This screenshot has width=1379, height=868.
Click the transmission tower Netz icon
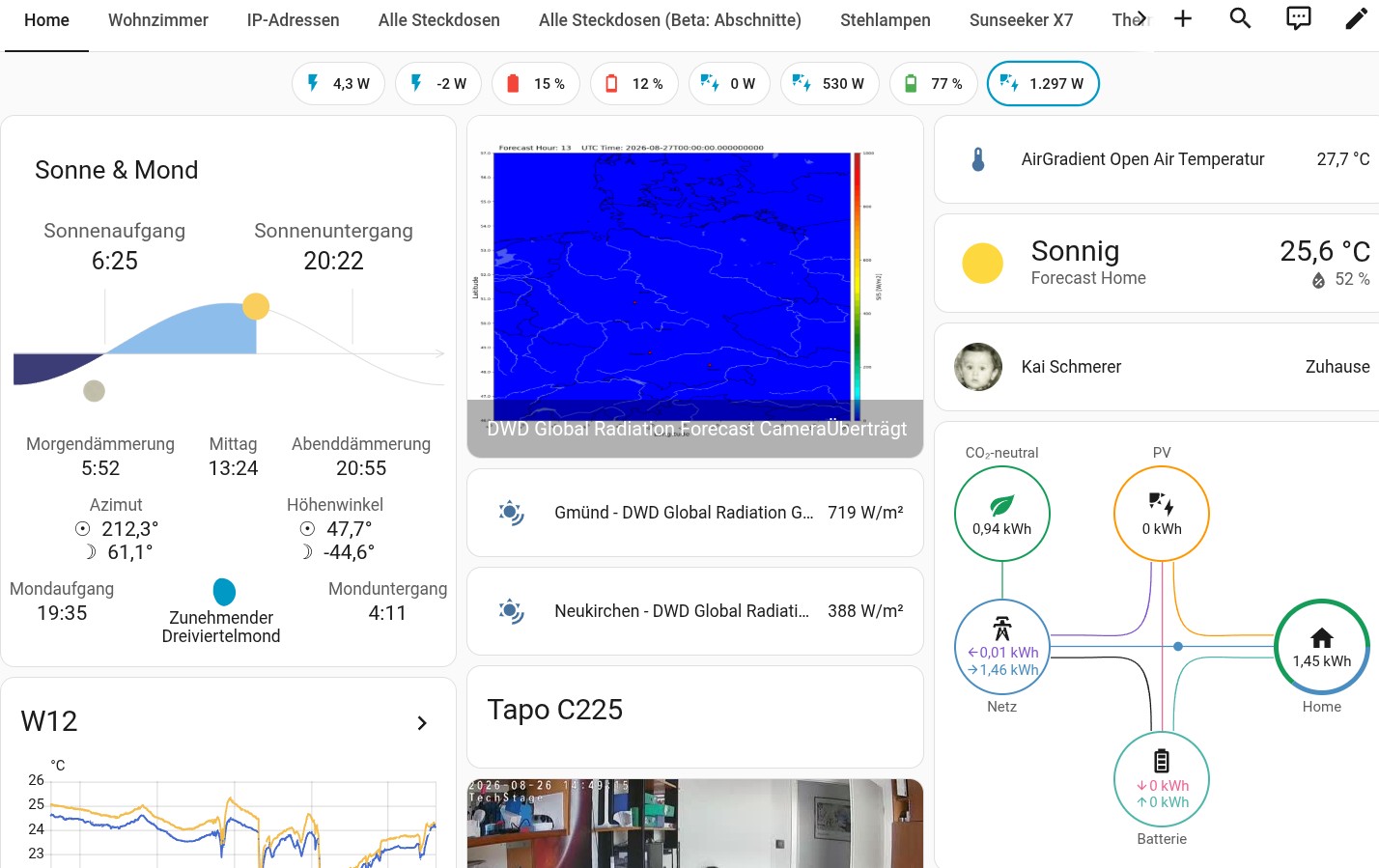pyautogui.click(x=1002, y=629)
